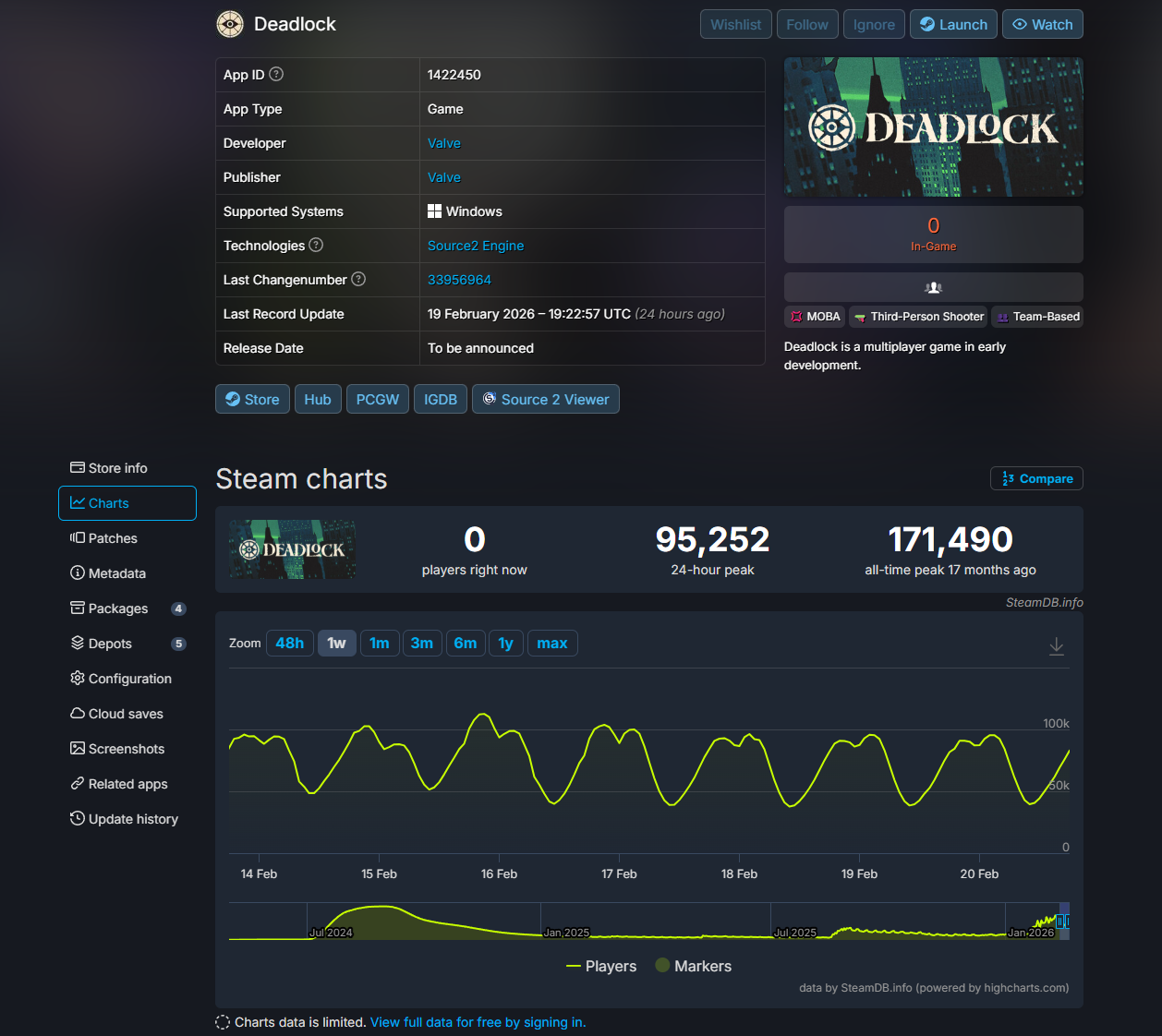
Task: Open the Source2 Engine link
Action: [x=476, y=246]
